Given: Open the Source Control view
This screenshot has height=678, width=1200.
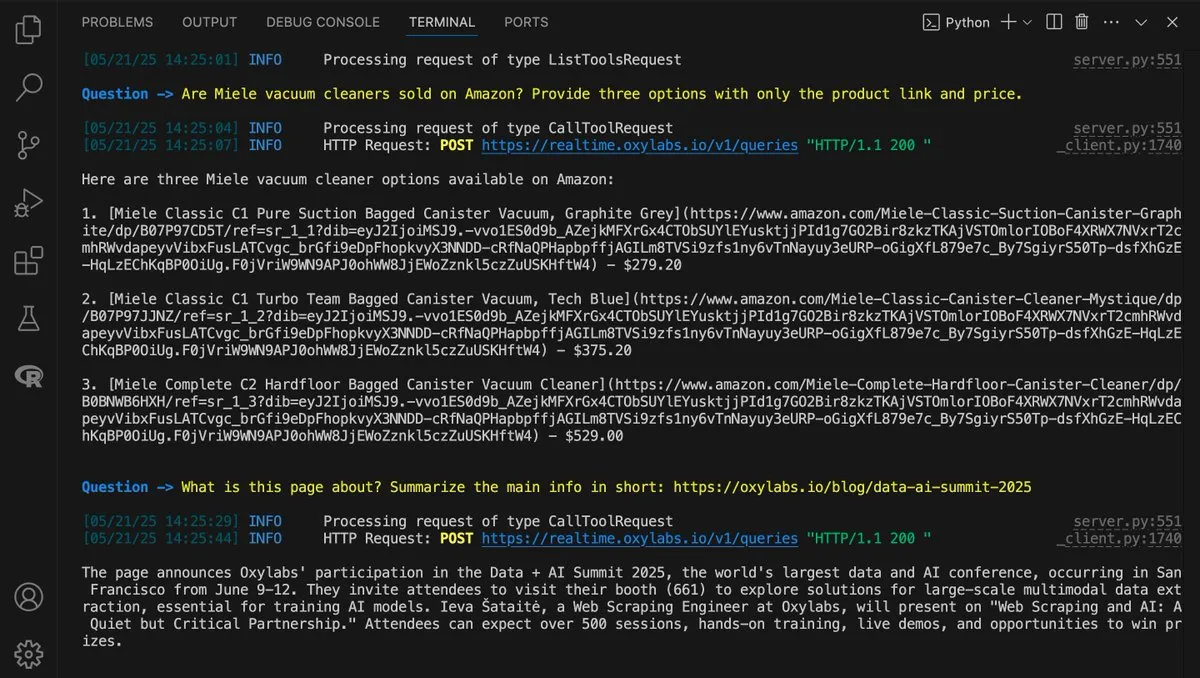Looking at the screenshot, I should [x=28, y=145].
